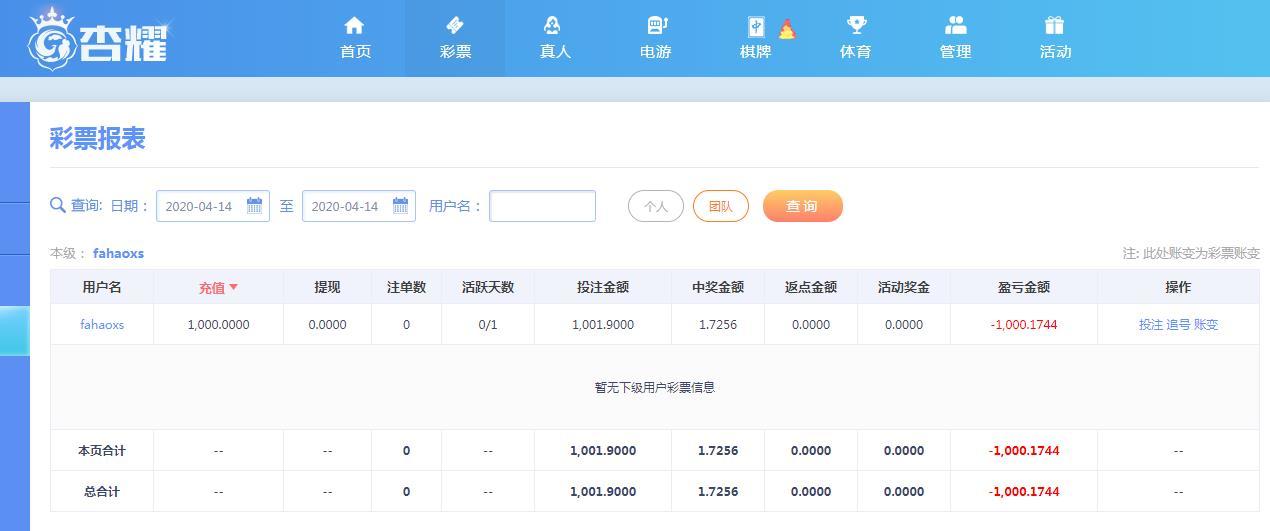Click the flame hot badge beside 棋牌
Viewport: 1270px width, 531px height.
[787, 29]
